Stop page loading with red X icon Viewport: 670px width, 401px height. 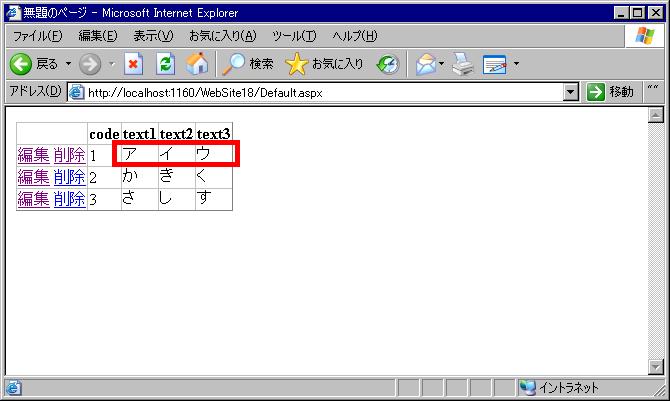(x=133, y=64)
